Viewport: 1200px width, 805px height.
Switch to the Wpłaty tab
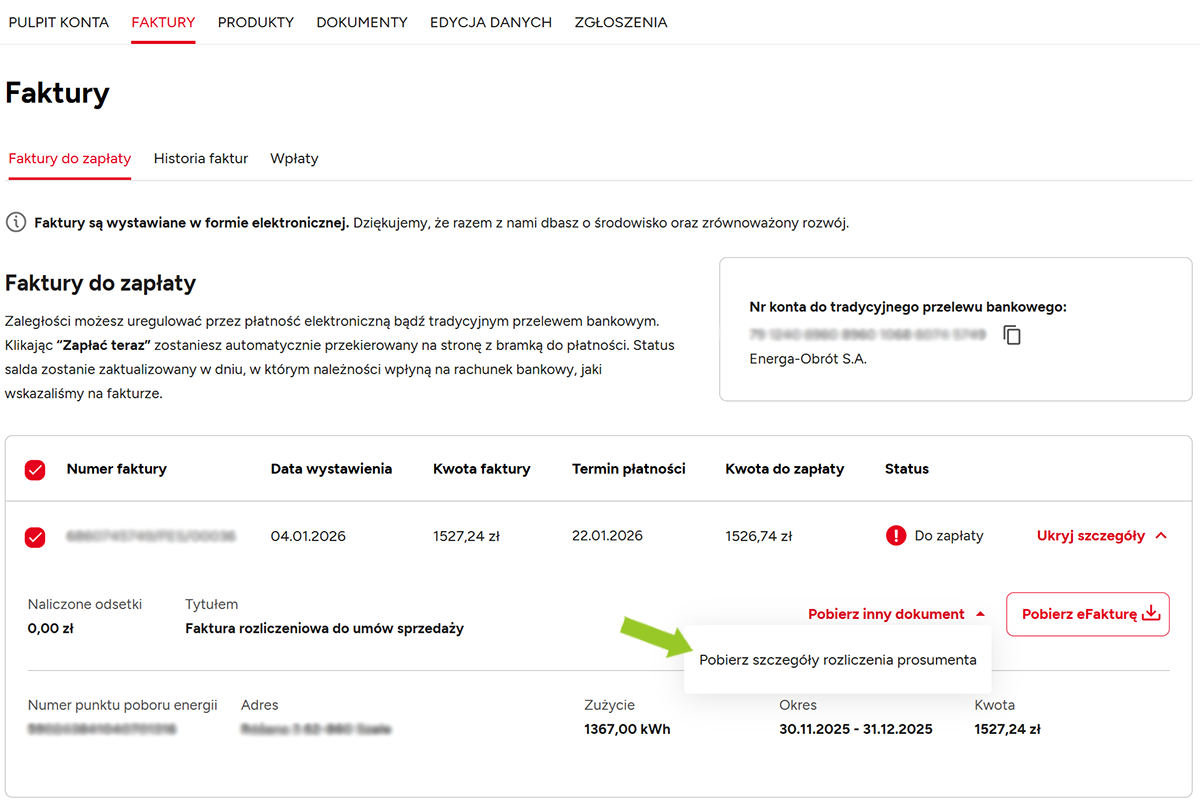point(294,158)
